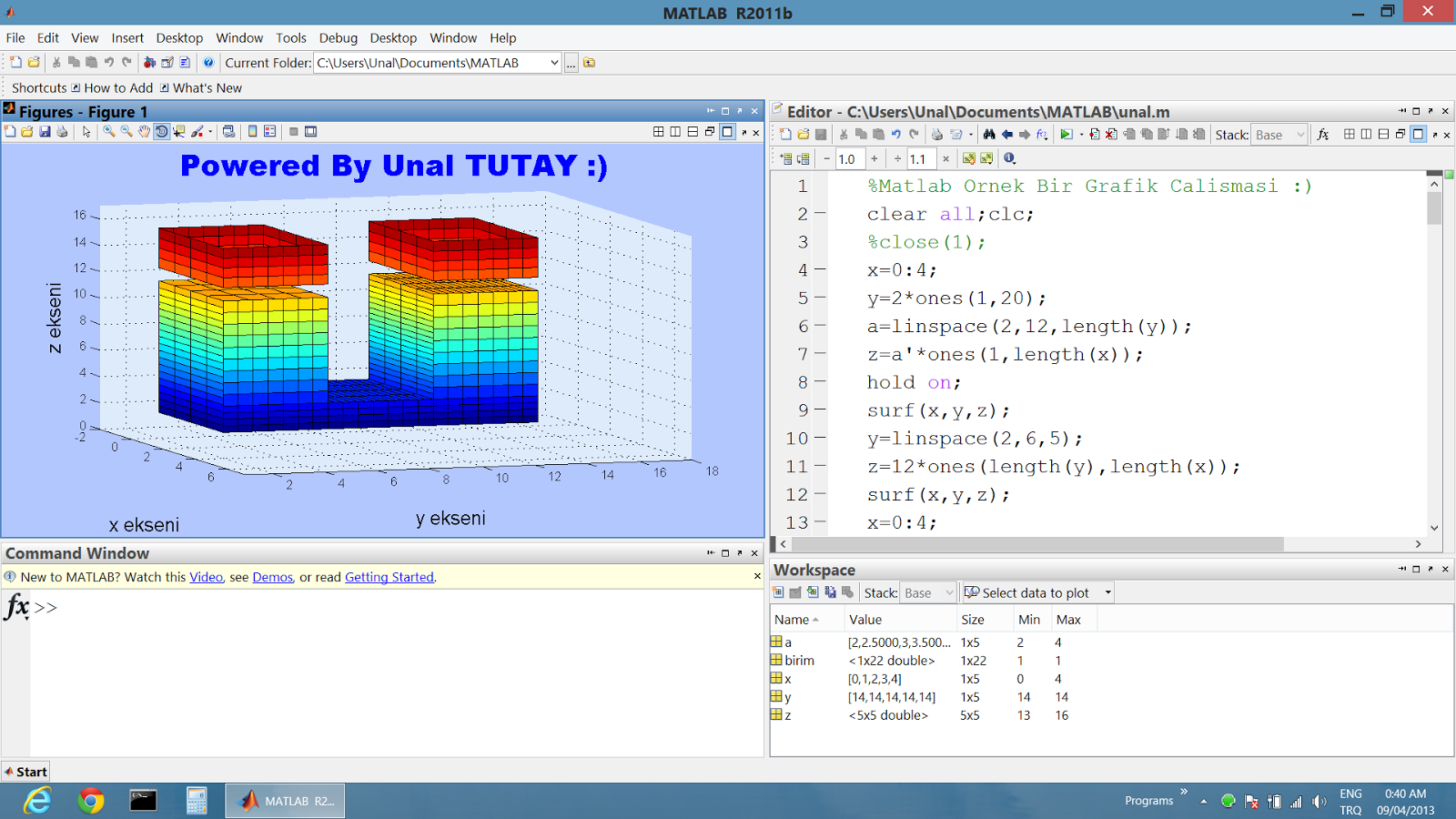This screenshot has height=819, width=1456.
Task: Print the figure from the figure toolbar
Action: [62, 132]
